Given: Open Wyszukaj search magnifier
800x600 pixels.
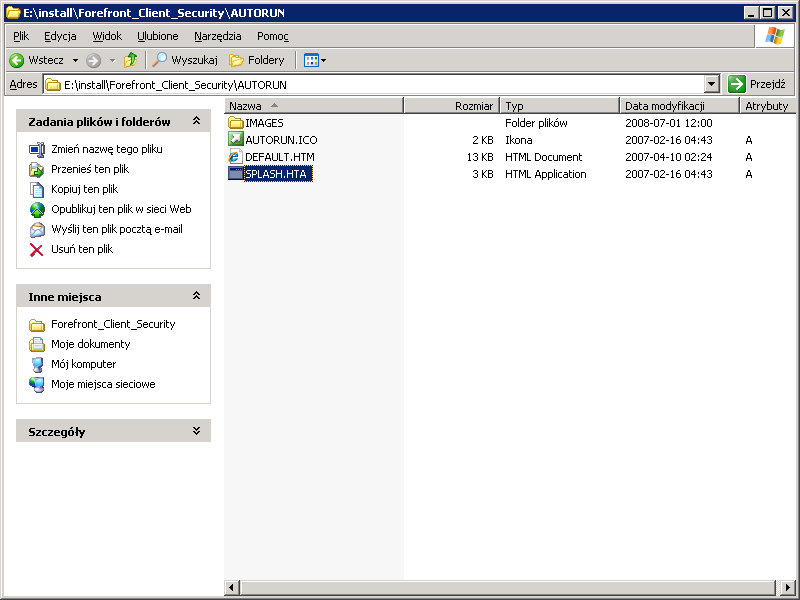Looking at the screenshot, I should tap(160, 60).
